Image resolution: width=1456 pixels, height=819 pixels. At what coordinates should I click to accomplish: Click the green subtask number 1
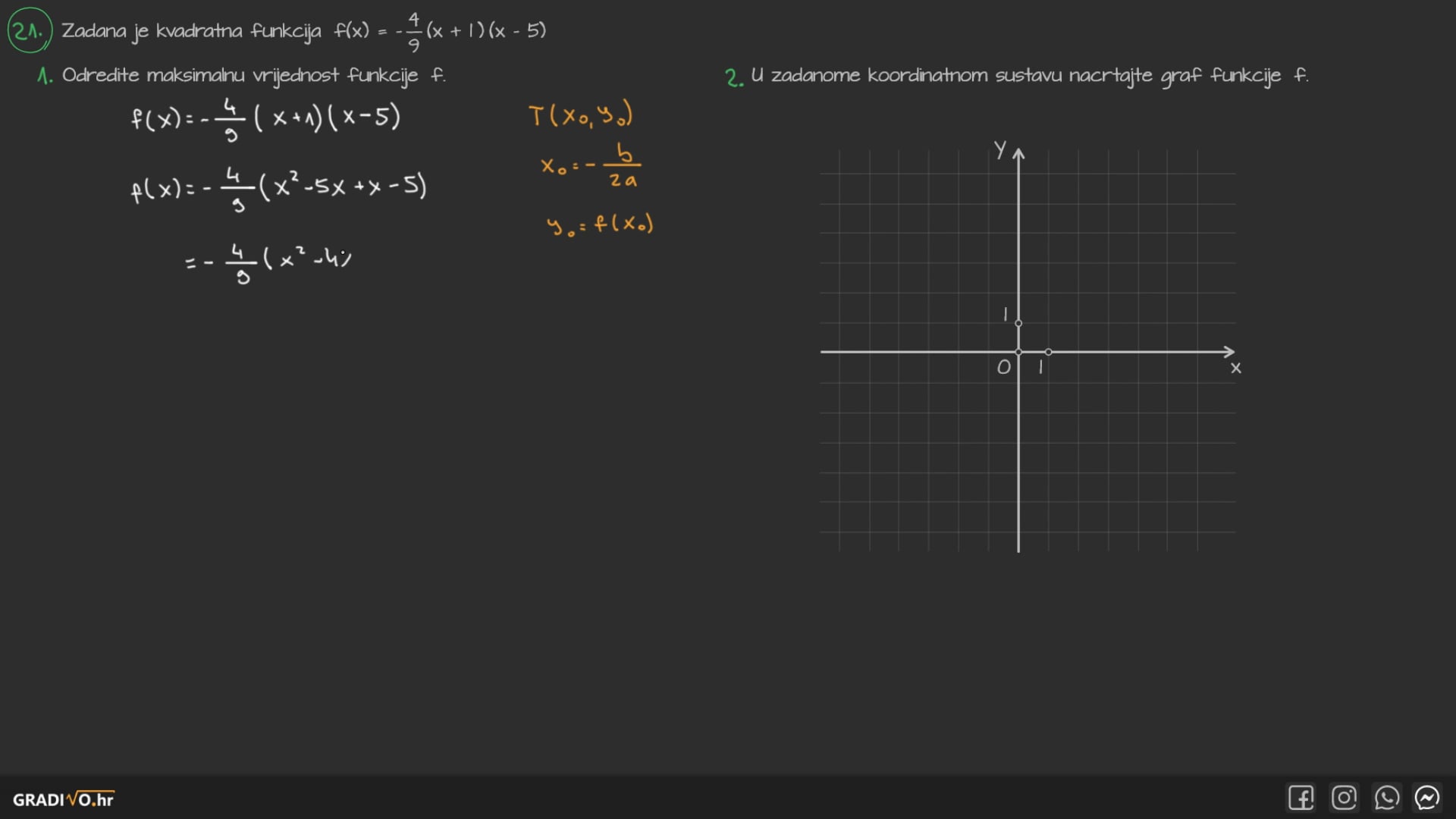tap(45, 77)
